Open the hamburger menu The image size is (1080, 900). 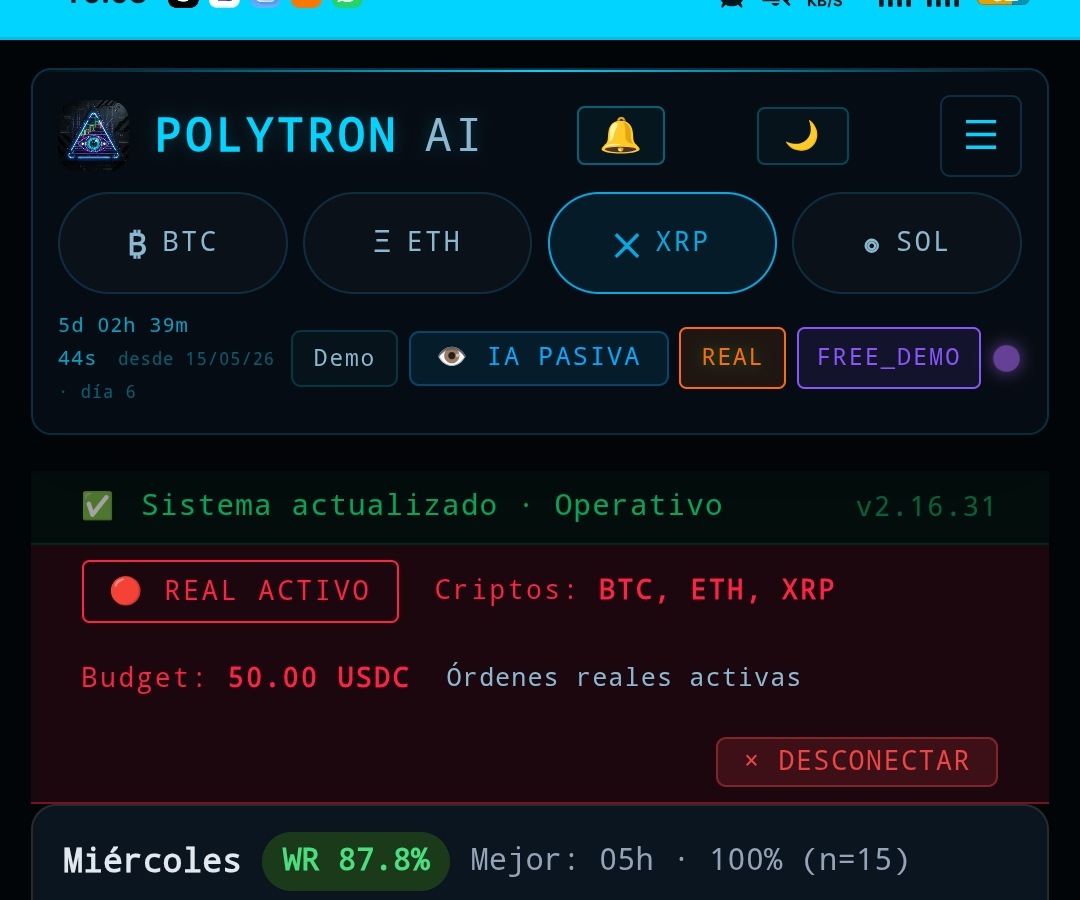coord(980,136)
